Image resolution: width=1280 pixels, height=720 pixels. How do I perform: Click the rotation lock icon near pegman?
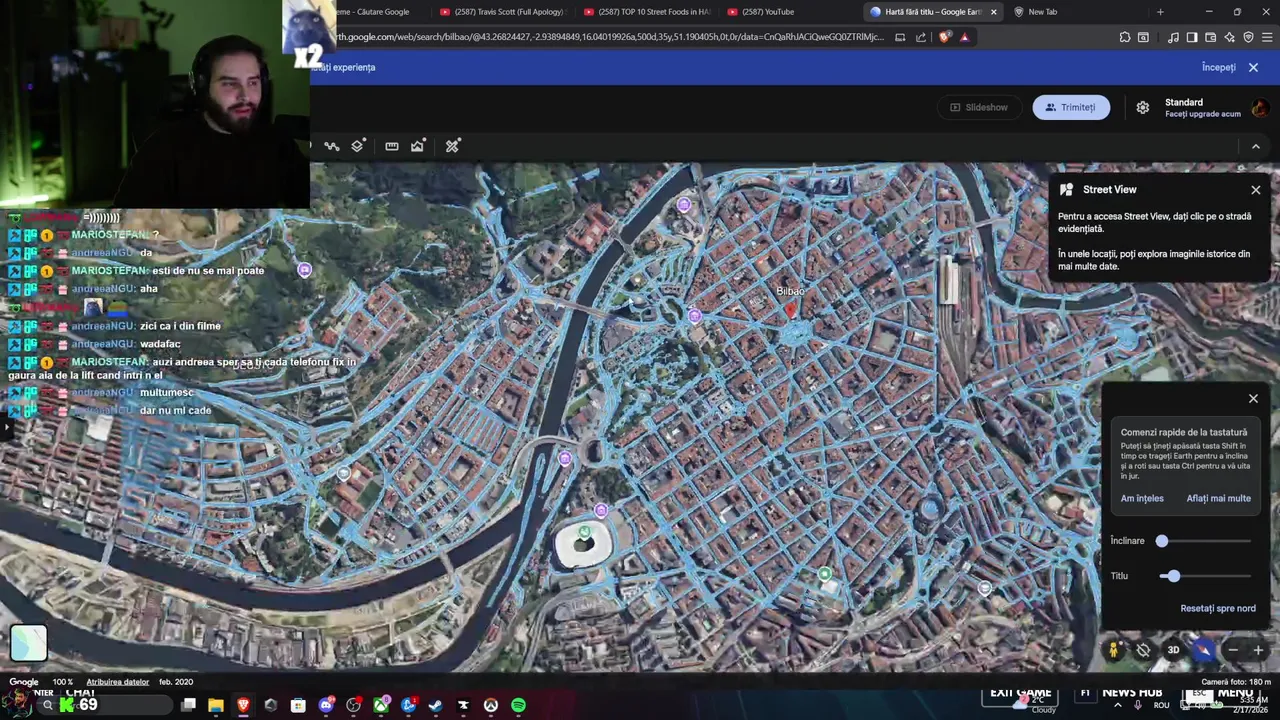coord(1143,650)
